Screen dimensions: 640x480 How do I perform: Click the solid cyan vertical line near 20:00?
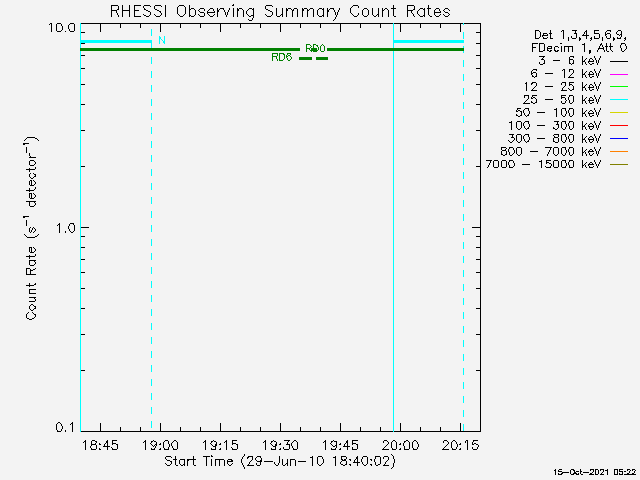coord(393,227)
